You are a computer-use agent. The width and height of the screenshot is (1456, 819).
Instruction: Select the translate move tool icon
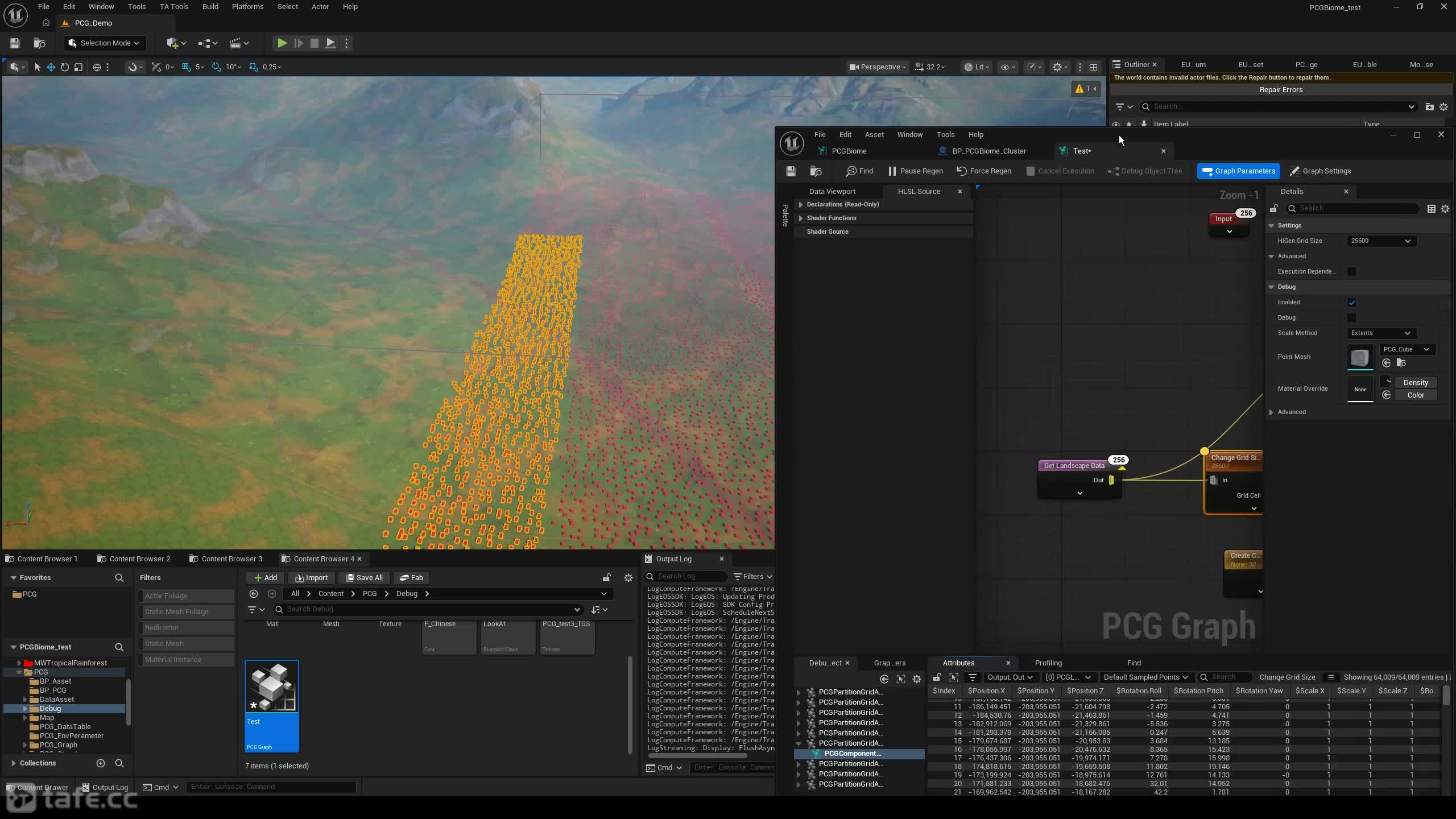click(51, 67)
